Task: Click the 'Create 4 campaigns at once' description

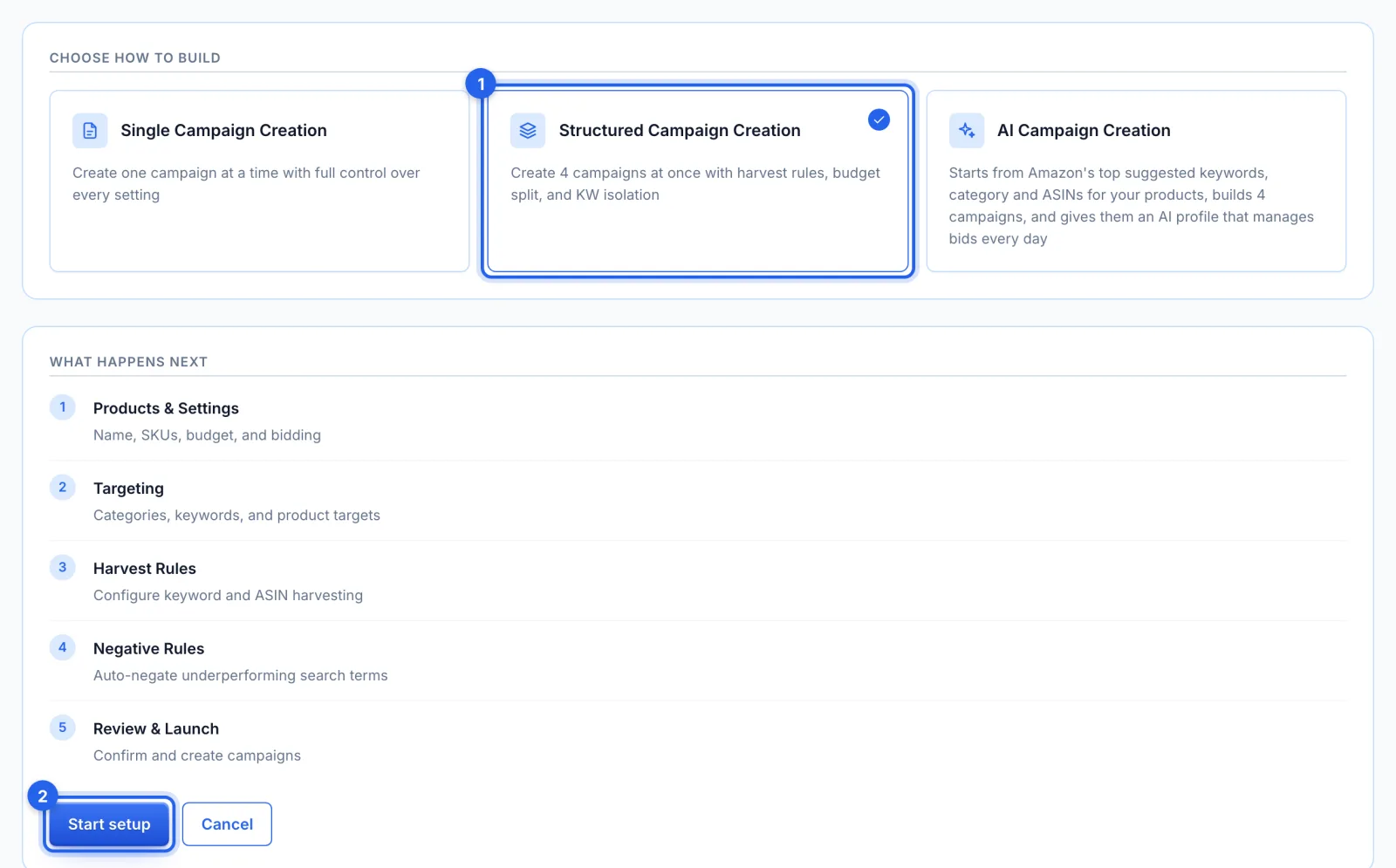Action: [695, 184]
